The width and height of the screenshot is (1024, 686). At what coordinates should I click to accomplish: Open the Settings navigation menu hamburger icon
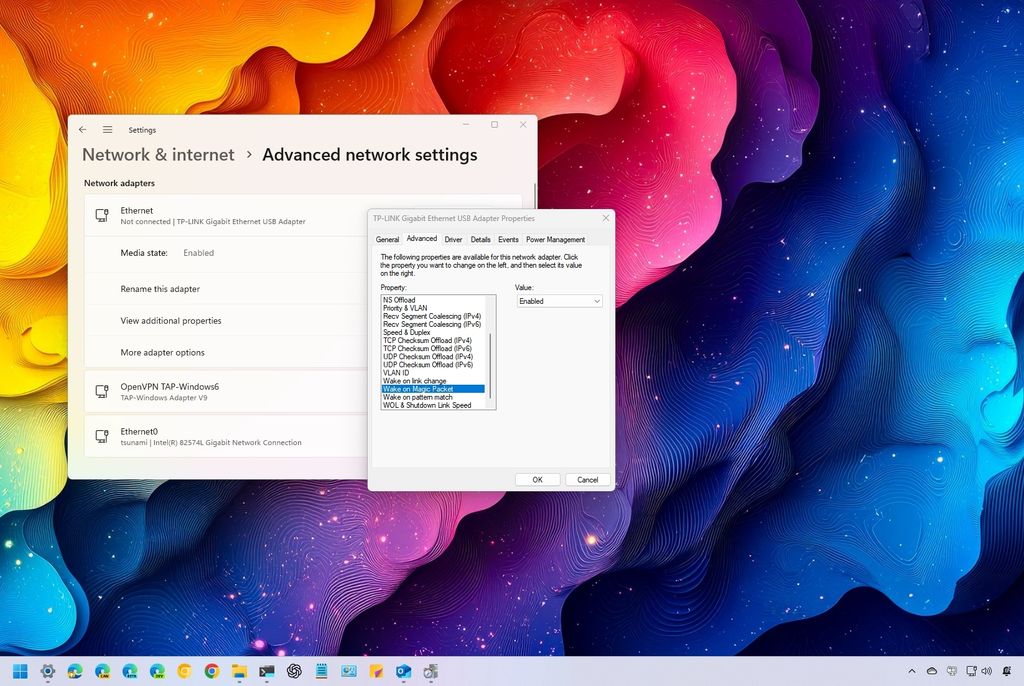click(107, 129)
